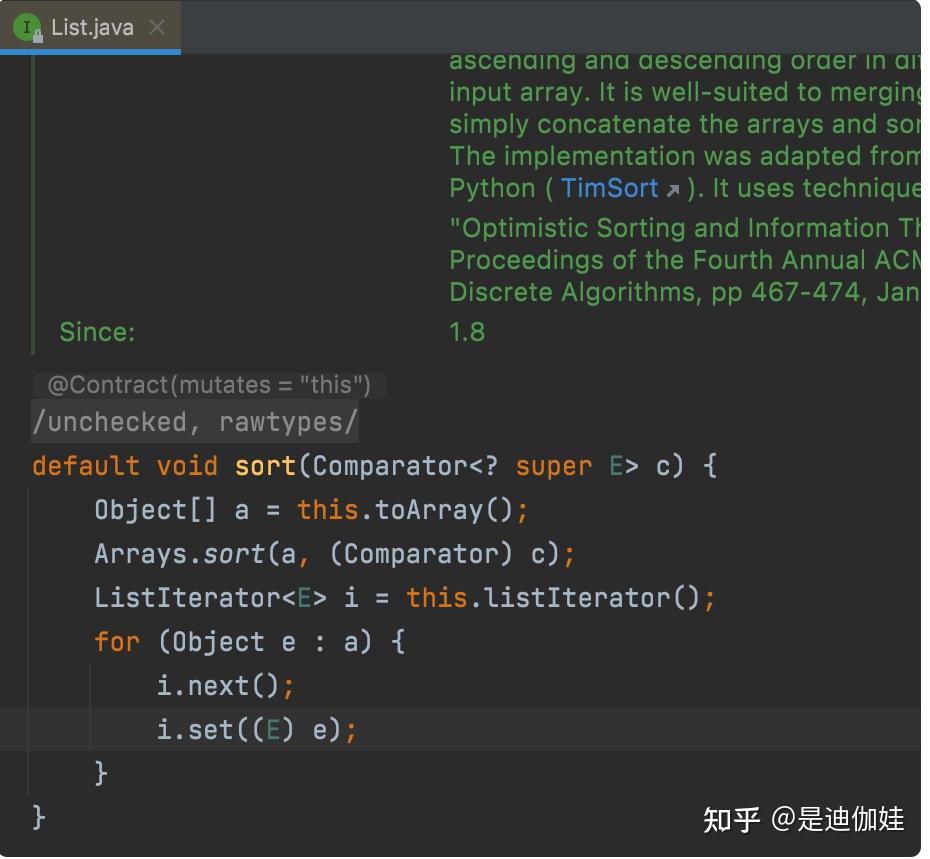Click the 'for' keyword

click(117, 642)
